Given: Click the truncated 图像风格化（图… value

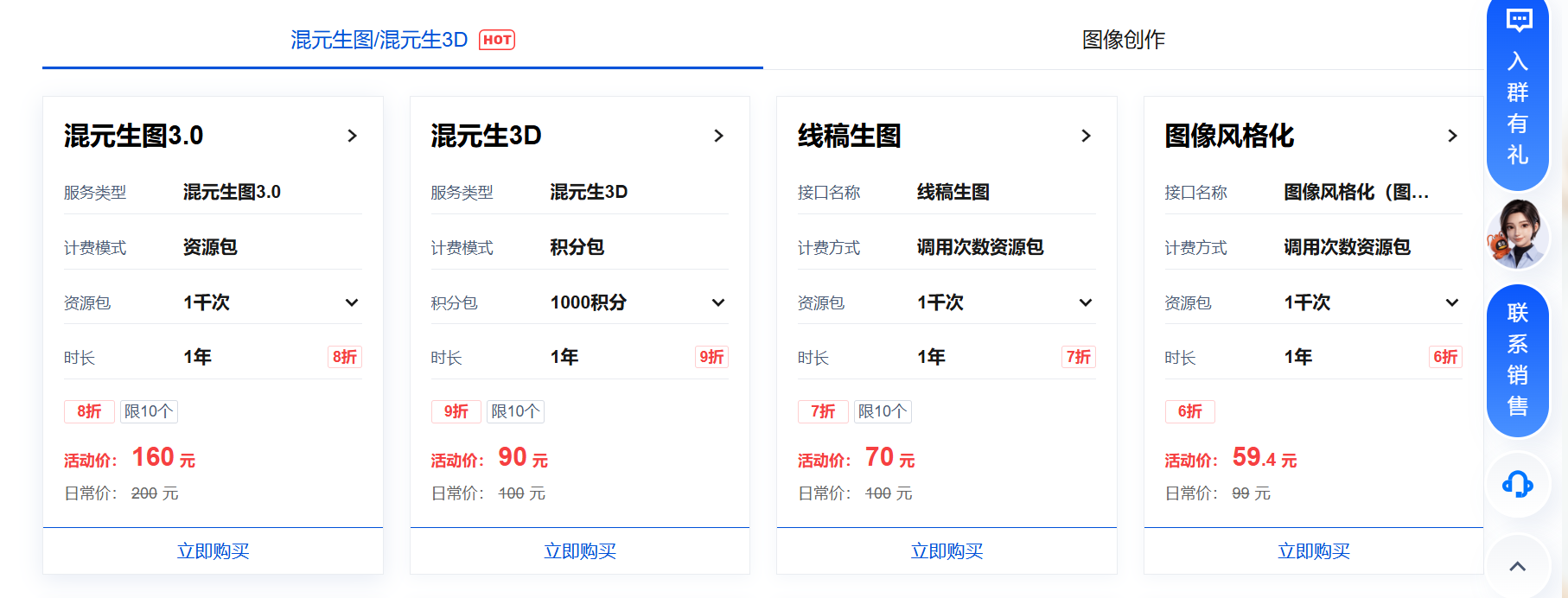Looking at the screenshot, I should tap(1357, 192).
